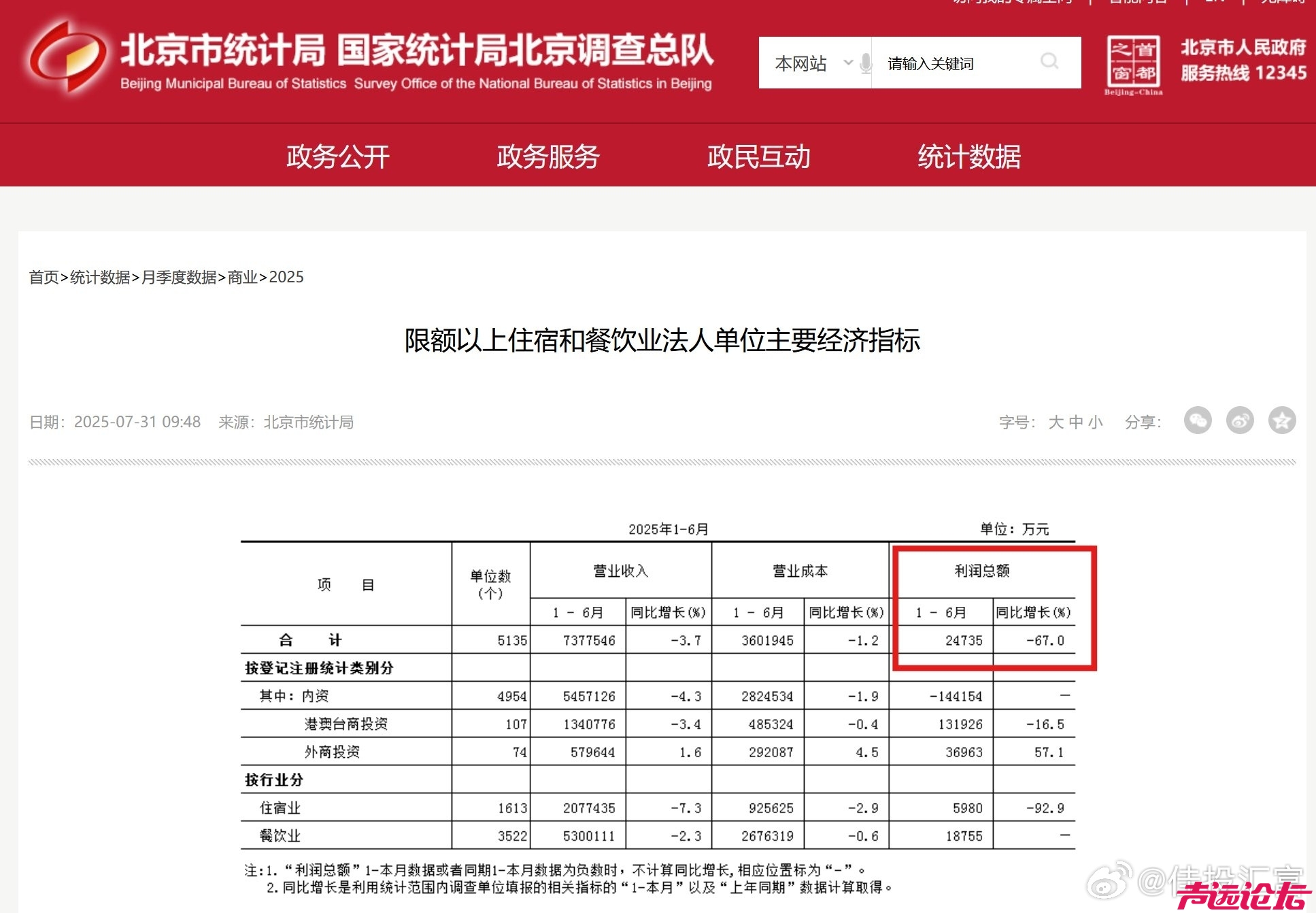Open the 政民互动 navigation menu
The width and height of the screenshot is (1316, 913).
click(x=758, y=156)
